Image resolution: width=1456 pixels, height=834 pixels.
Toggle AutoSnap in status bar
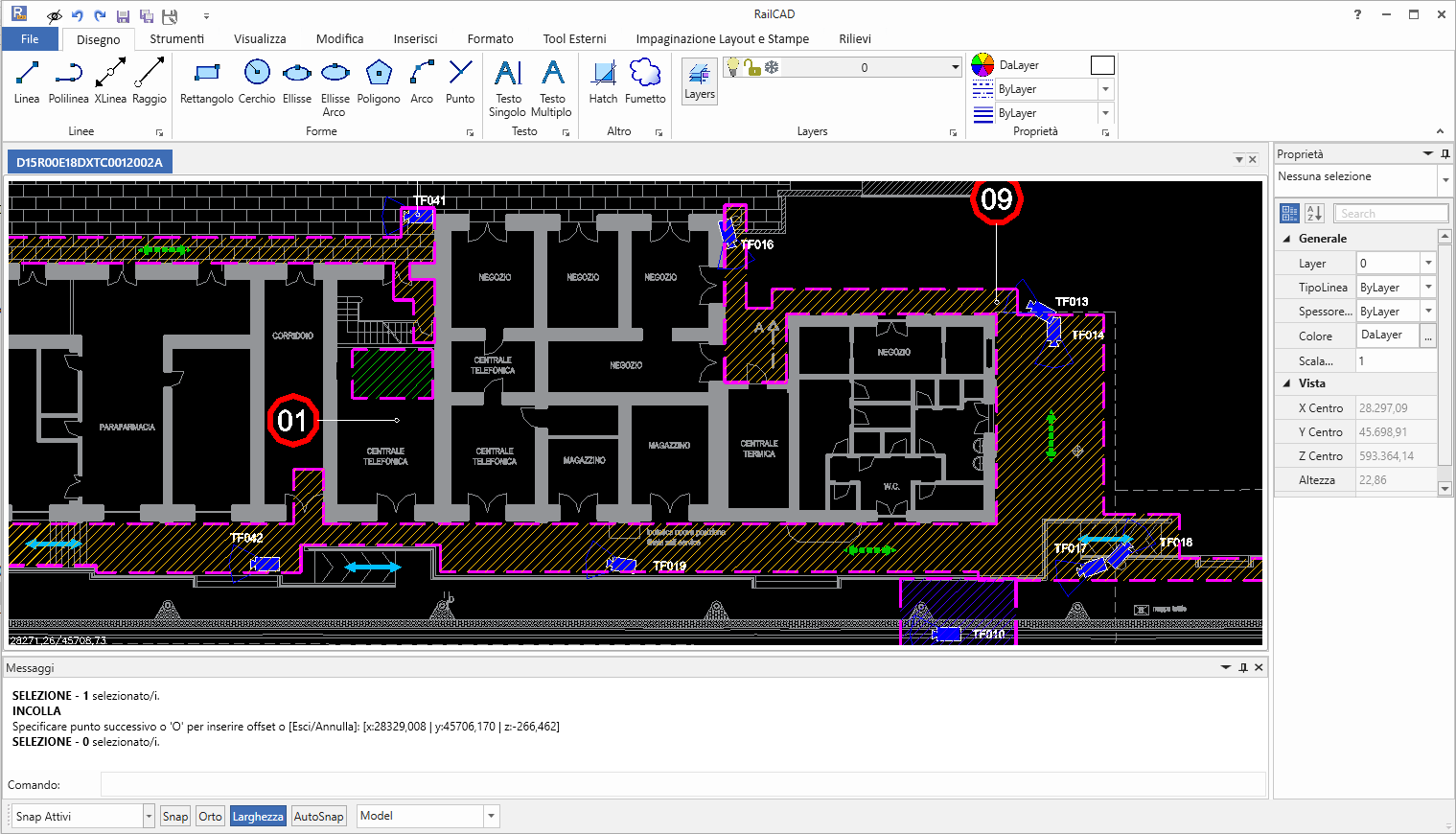[x=319, y=817]
